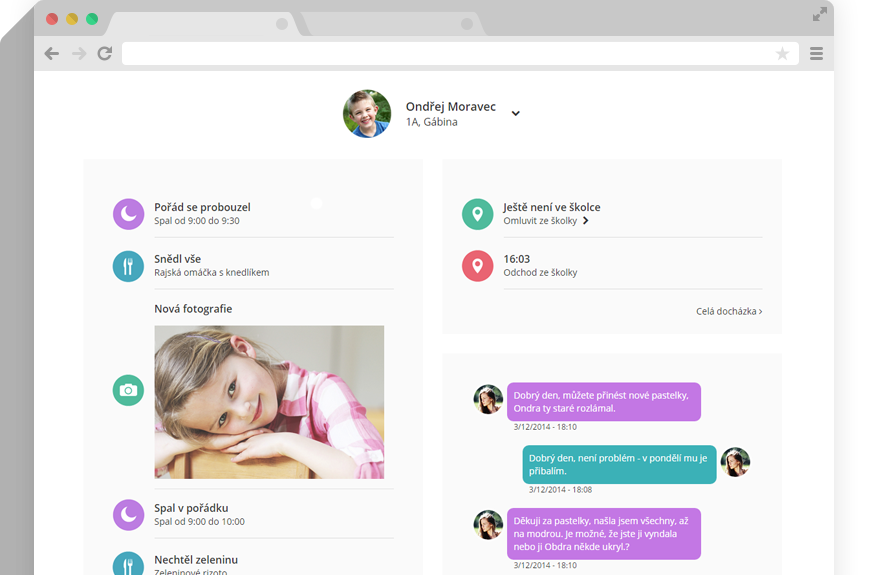Click teacher avatar beside Děkuji za pastelky message
Screen dimensions: 883x575
point(488,525)
